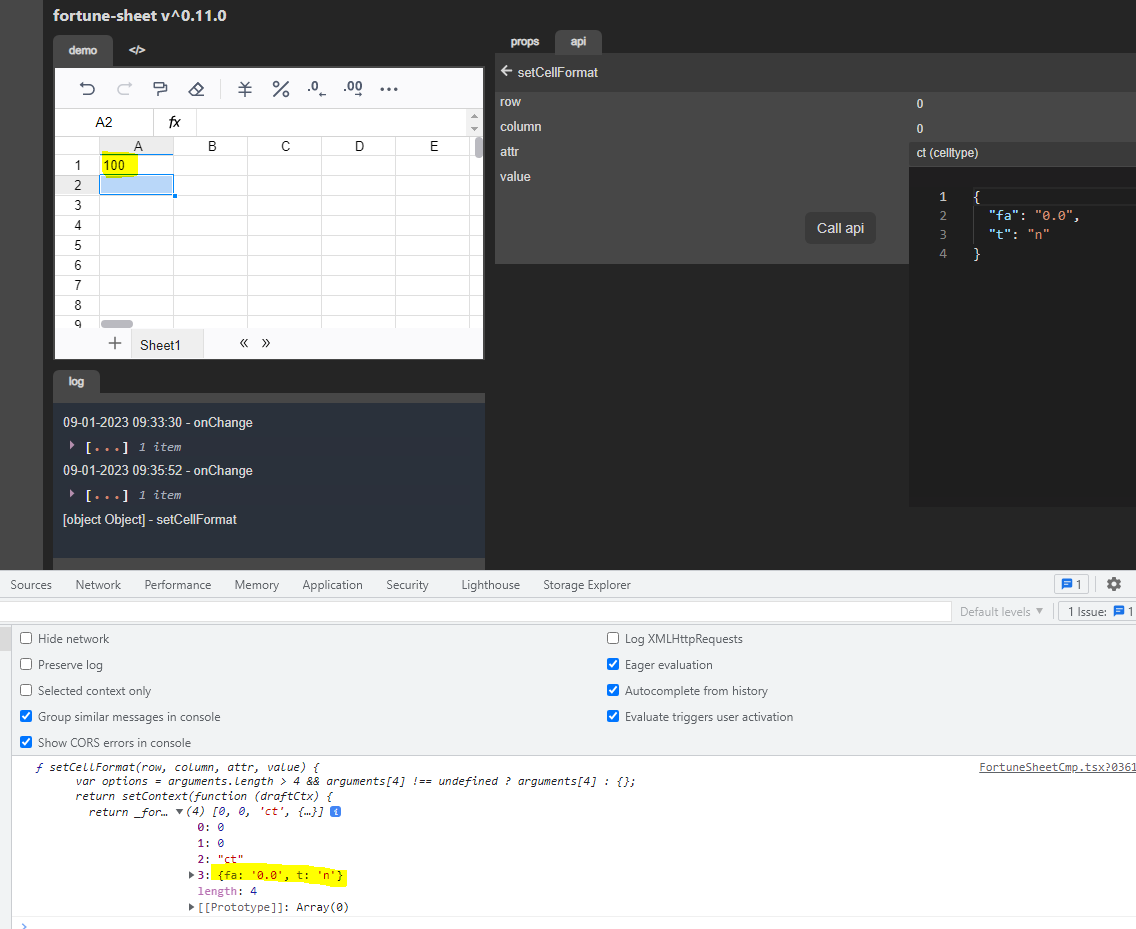This screenshot has width=1136, height=929.
Task: Select the Format Painter icon
Action: coord(159,89)
